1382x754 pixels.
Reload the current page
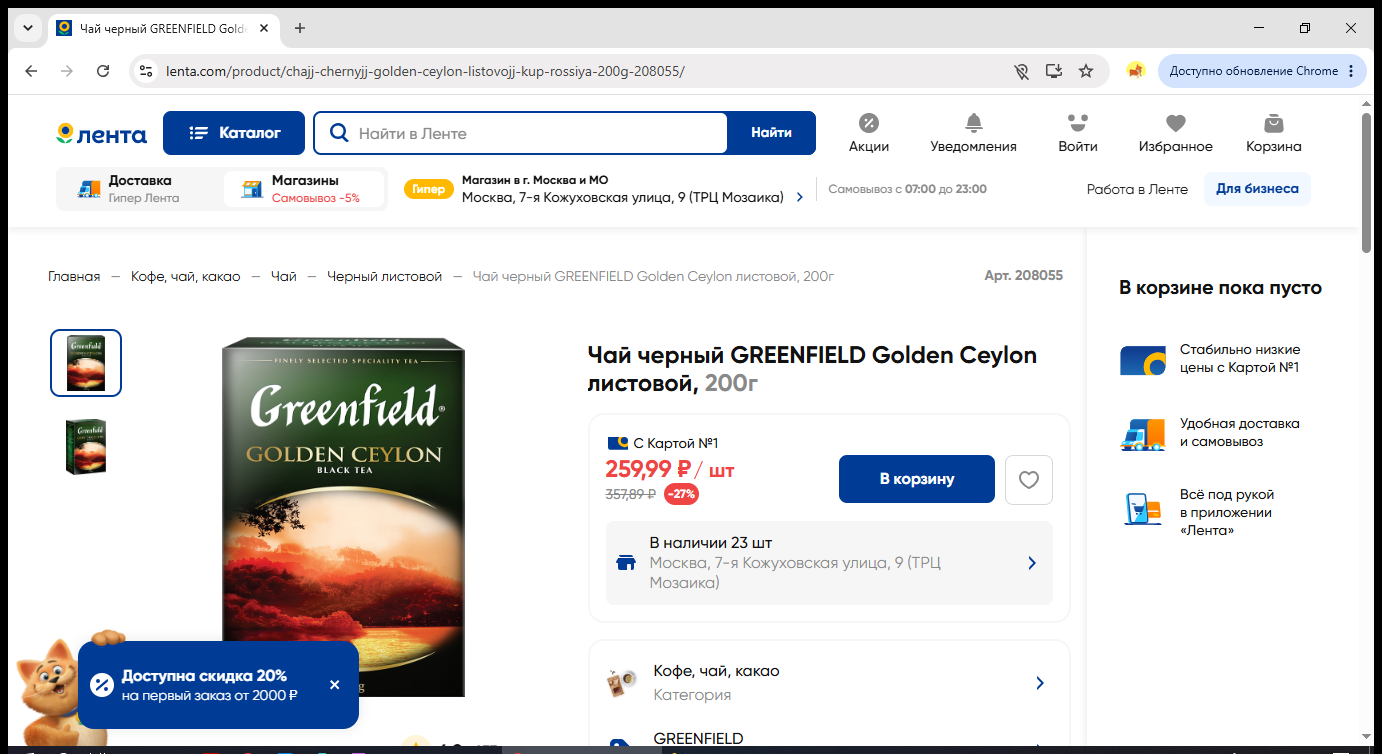click(103, 71)
